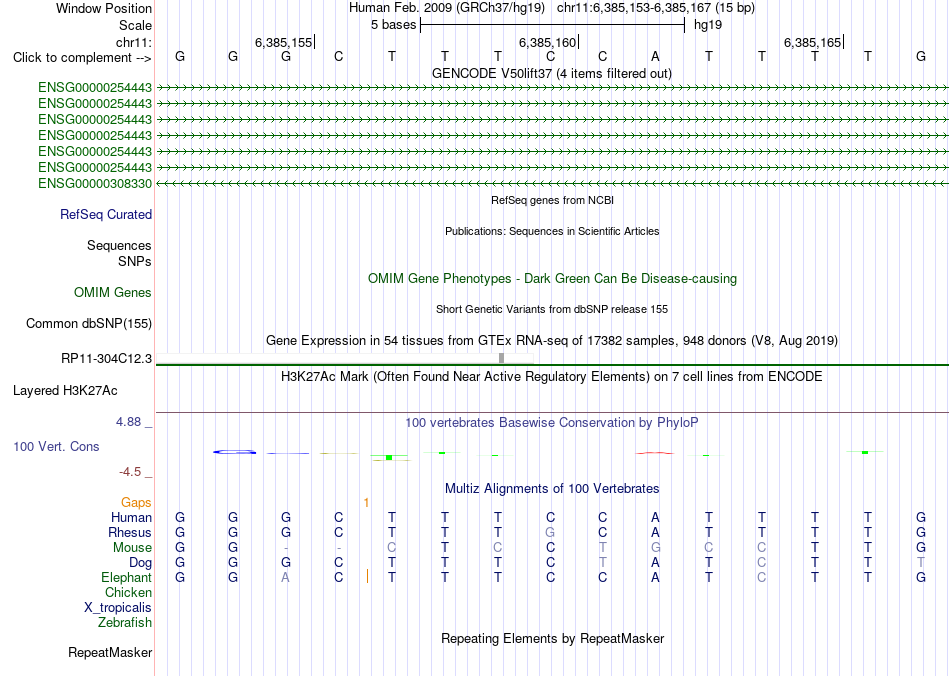Click the 6,385,165 ruler coordinate
Screen dimensions: 950x676
812,42
